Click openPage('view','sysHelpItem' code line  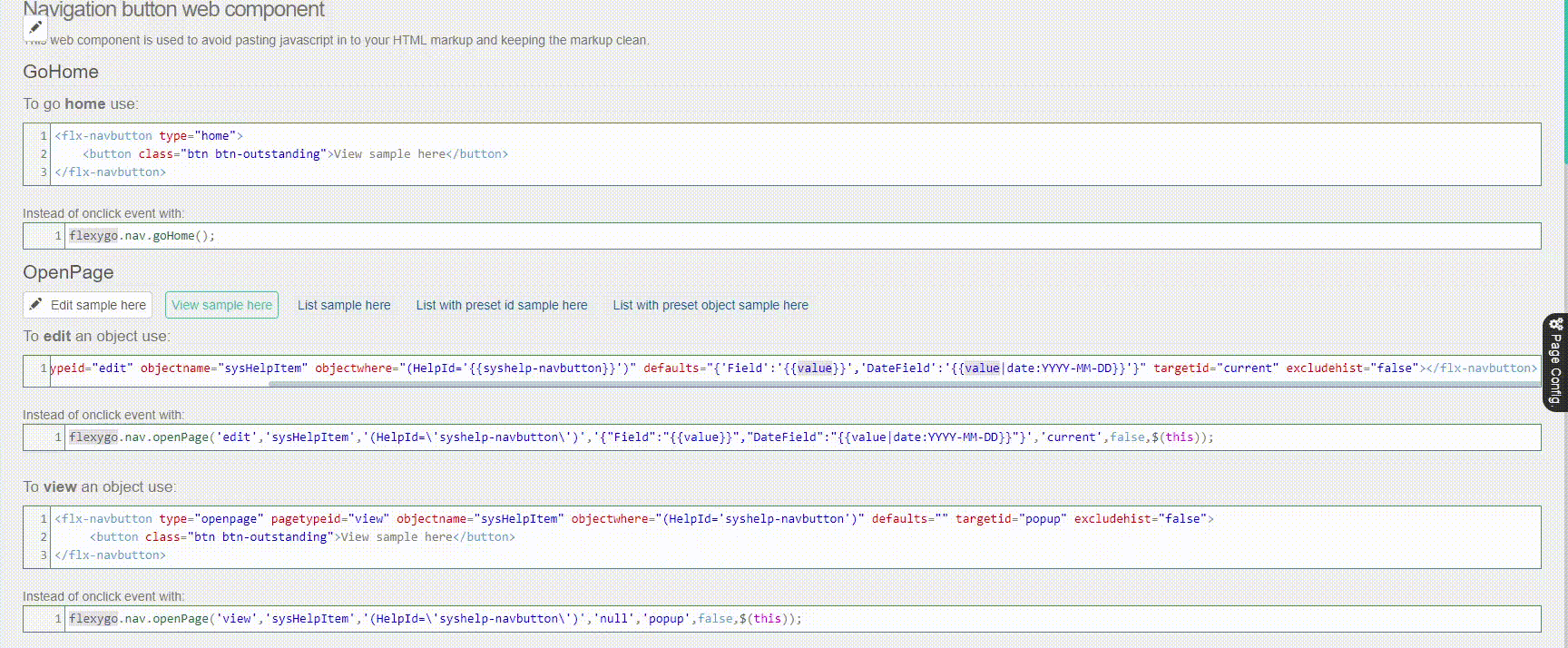(x=436, y=619)
